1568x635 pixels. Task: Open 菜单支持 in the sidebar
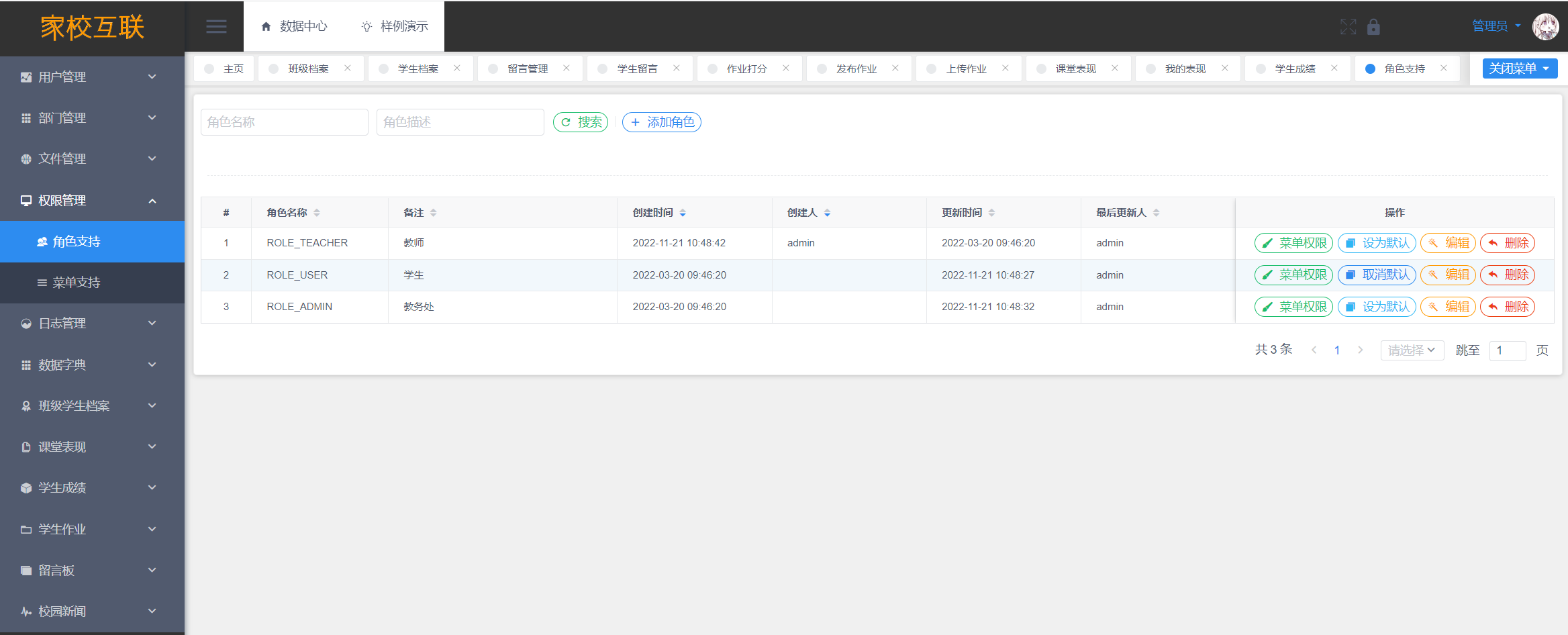click(x=76, y=283)
